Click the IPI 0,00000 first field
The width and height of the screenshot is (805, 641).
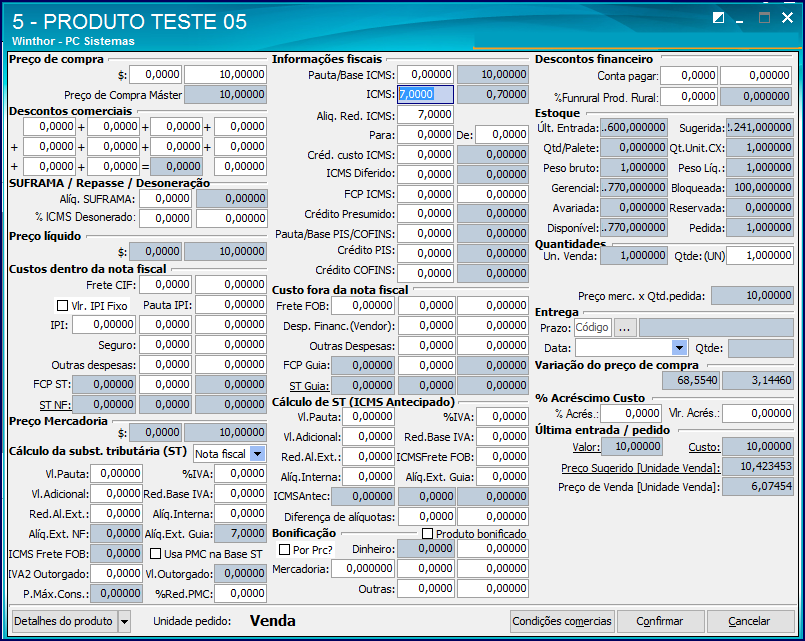point(104,325)
